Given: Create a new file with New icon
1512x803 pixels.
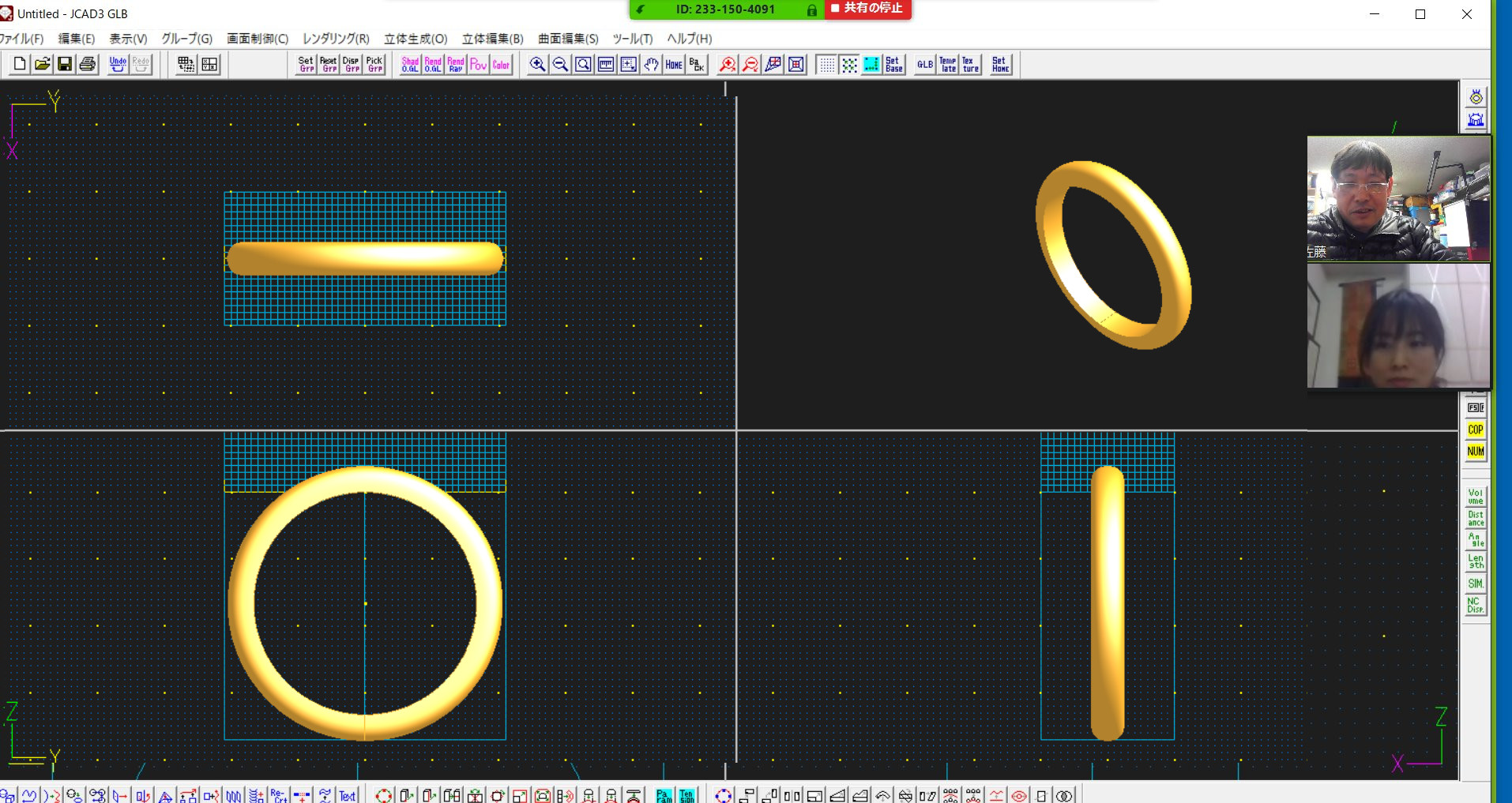Looking at the screenshot, I should [x=20, y=65].
